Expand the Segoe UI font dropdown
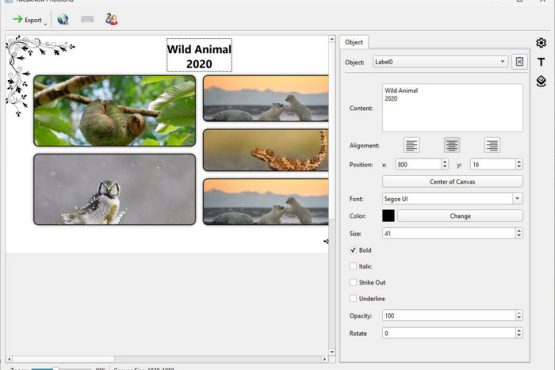Screen dimensions: 555x370 coord(517,199)
